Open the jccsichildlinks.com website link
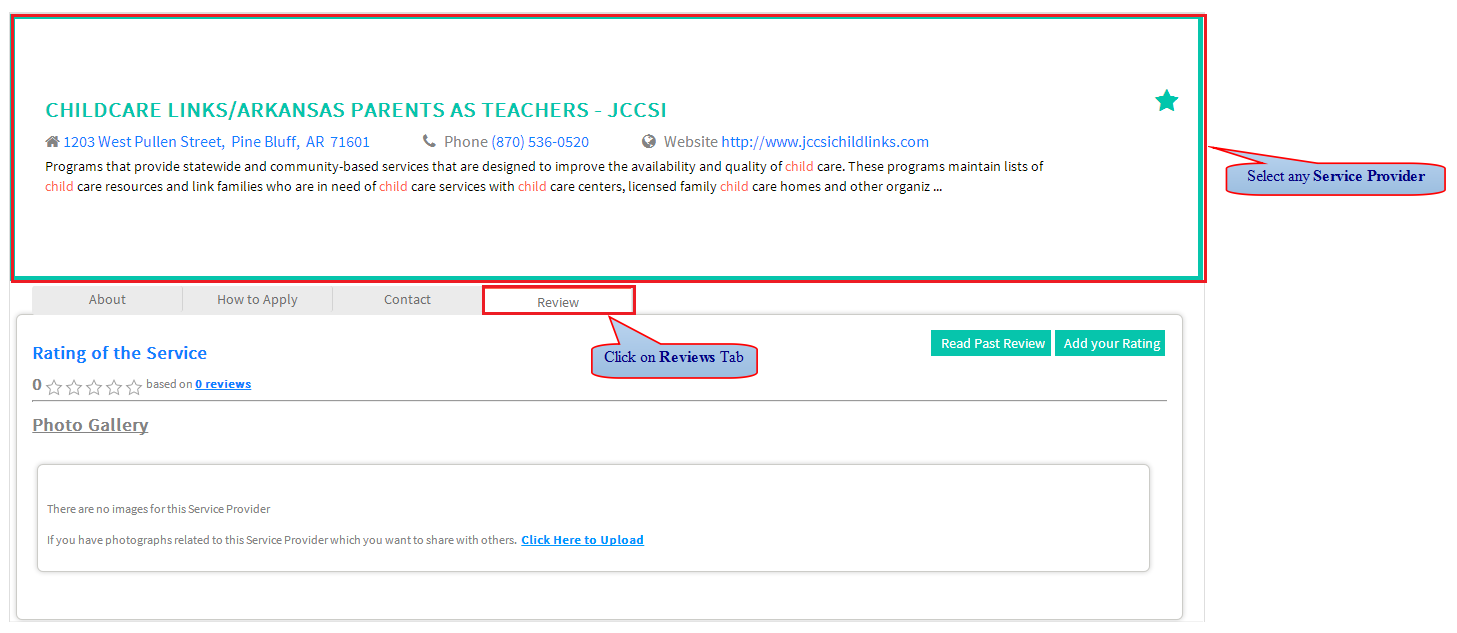Screen dimensions: 1457x633 click(825, 142)
